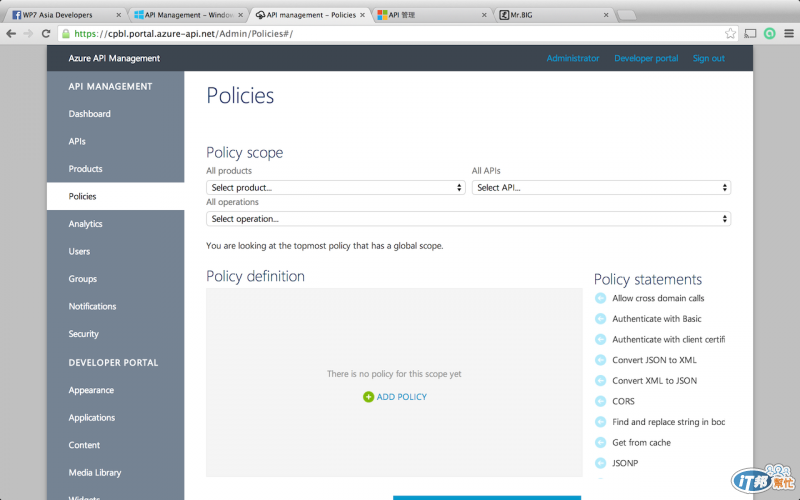Click the Sign out link
Image resolution: width=800 pixels, height=500 pixels.
709,58
